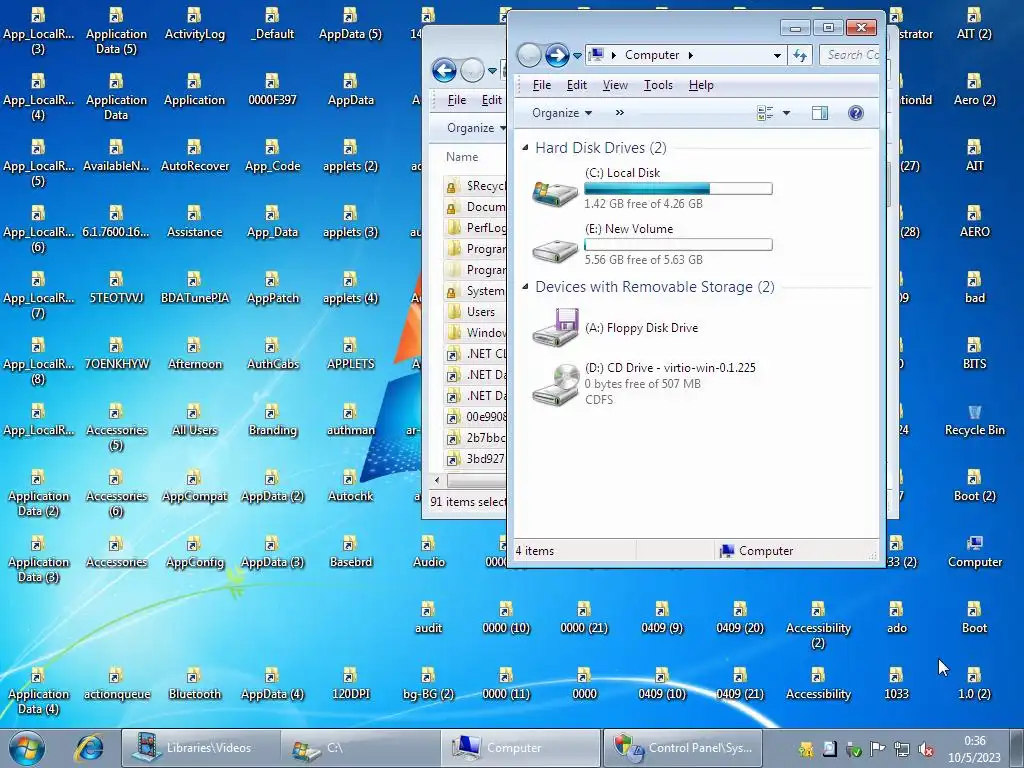This screenshot has height=768, width=1024.
Task: Click the arrow after Computer in breadcrumb
Action: coord(690,56)
